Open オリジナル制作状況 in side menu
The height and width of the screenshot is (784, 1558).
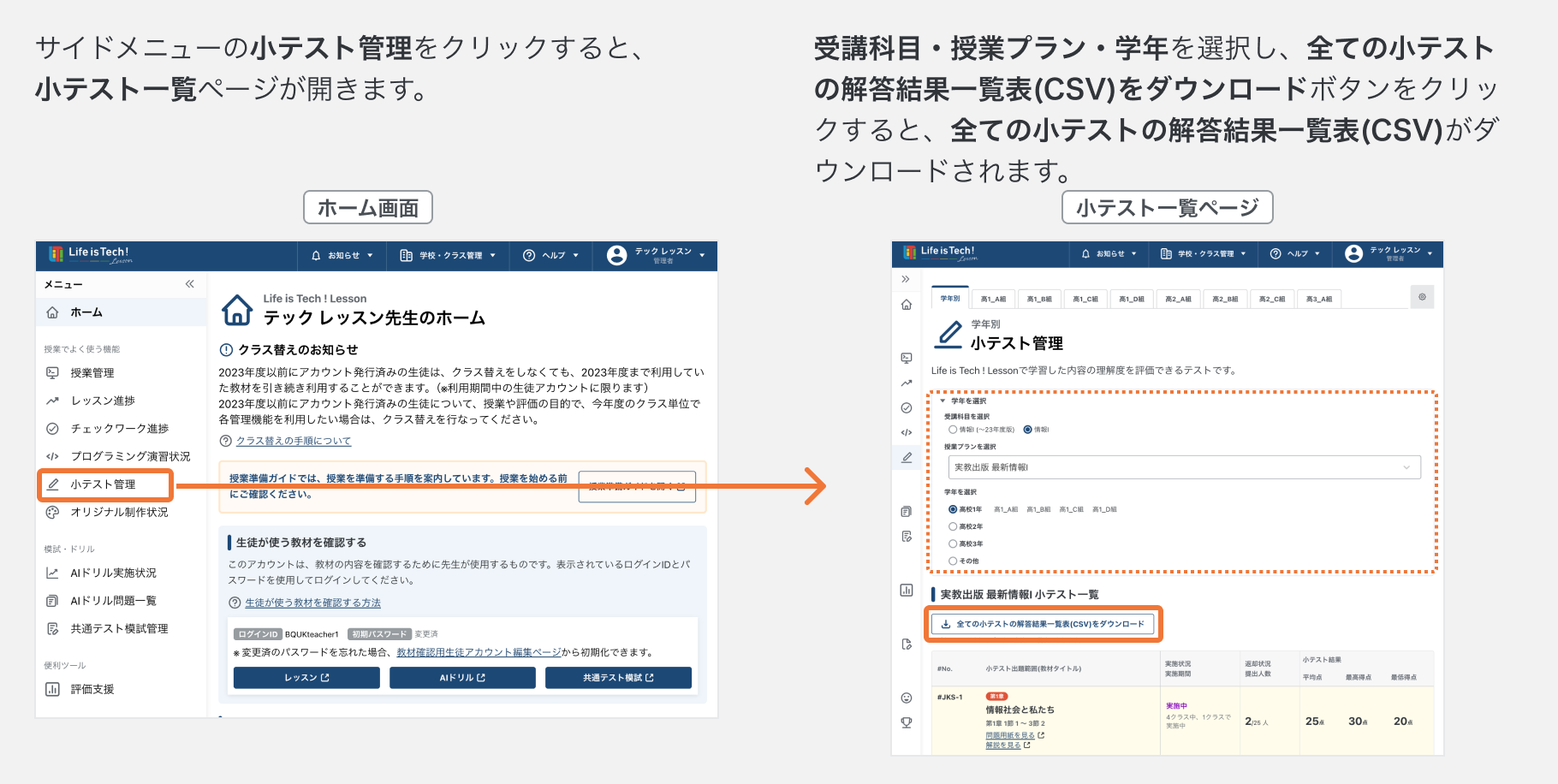coord(122,512)
